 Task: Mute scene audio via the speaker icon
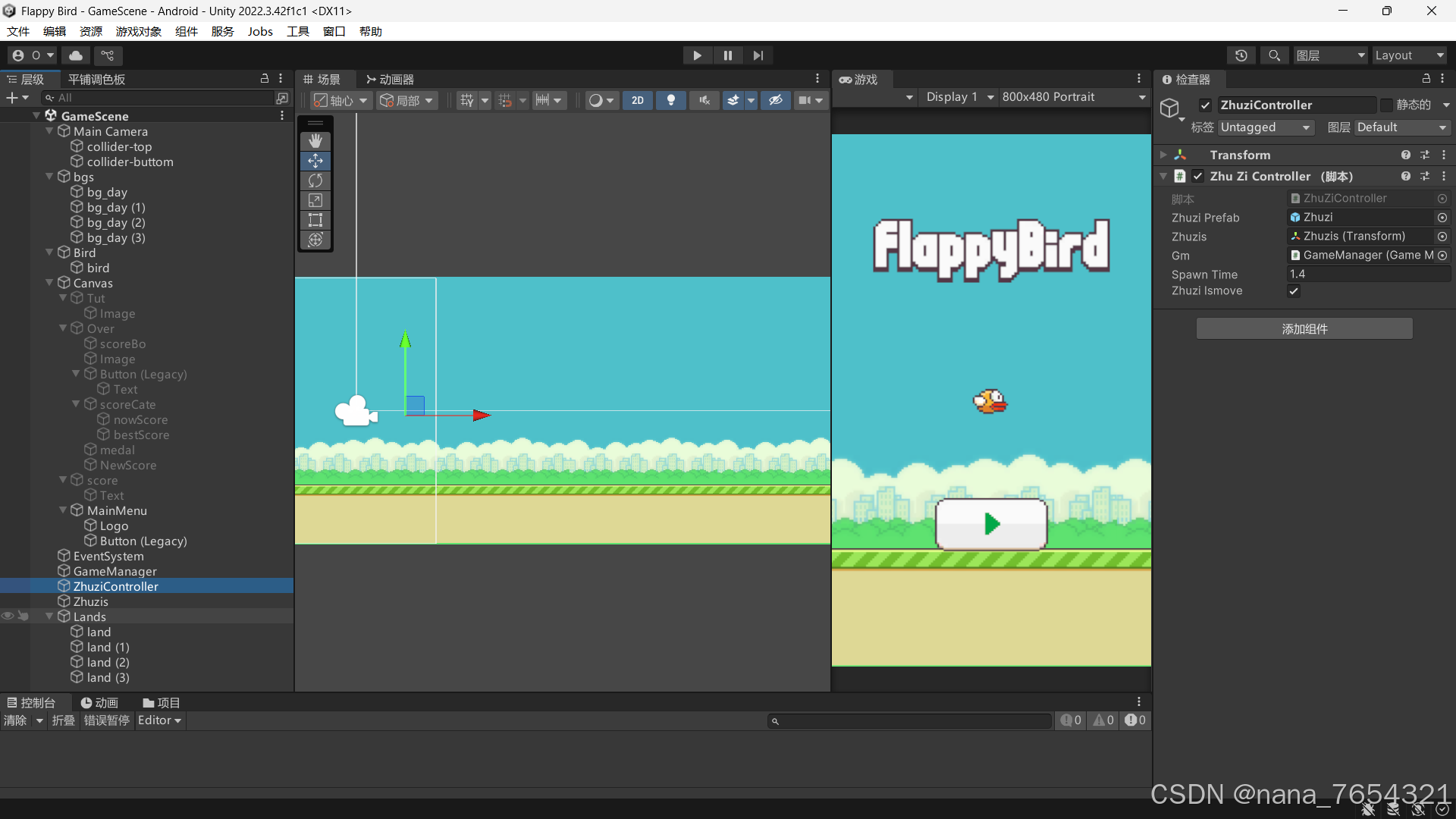703,100
